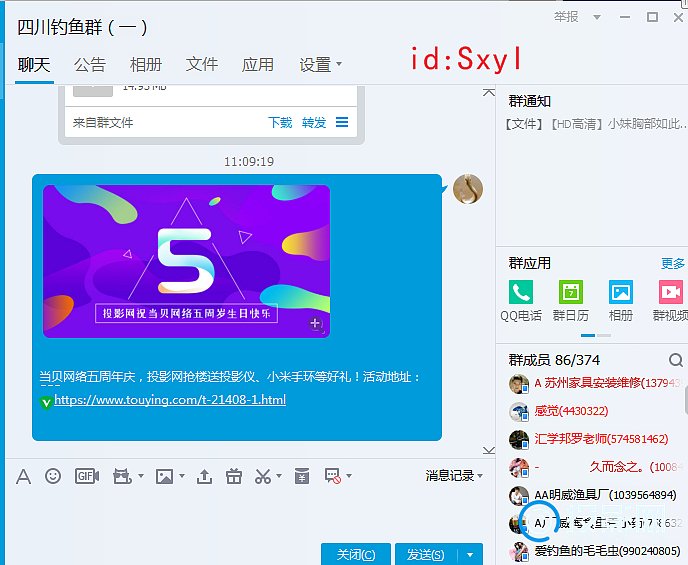Screen dimensions: 688x565
Task: Switch to the 应用 tab
Action: coord(258,64)
